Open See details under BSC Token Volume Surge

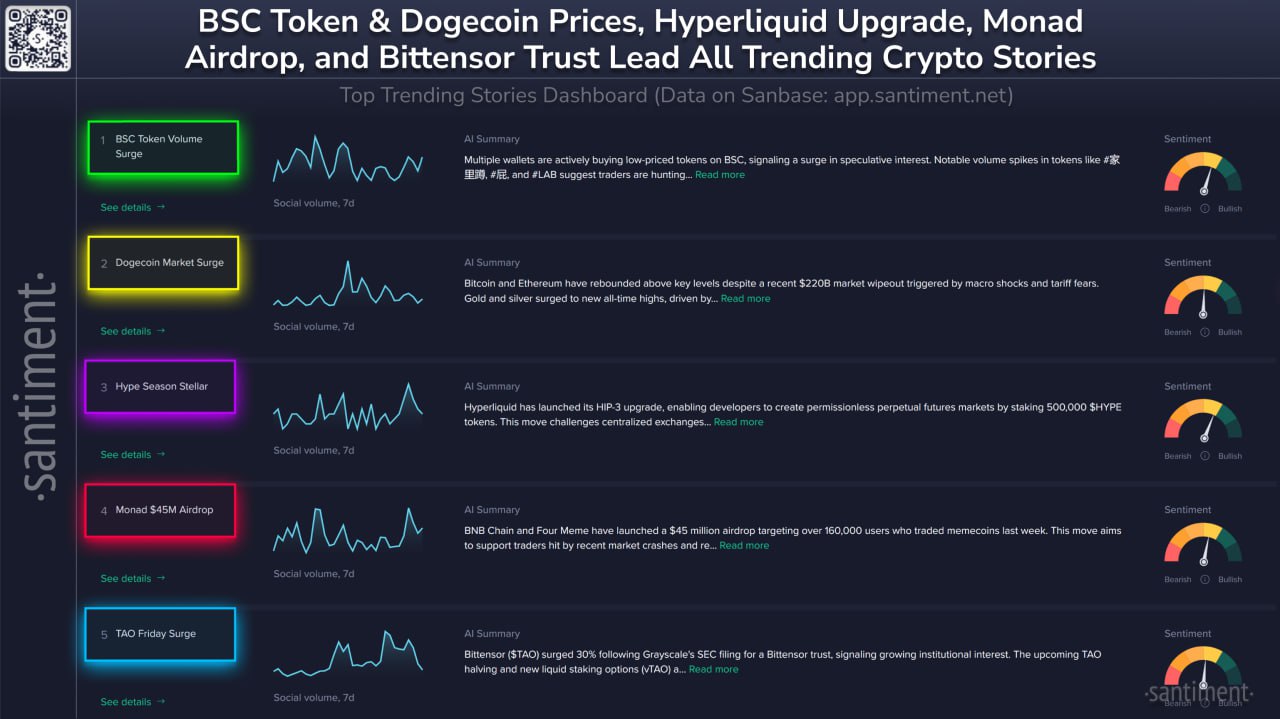132,208
